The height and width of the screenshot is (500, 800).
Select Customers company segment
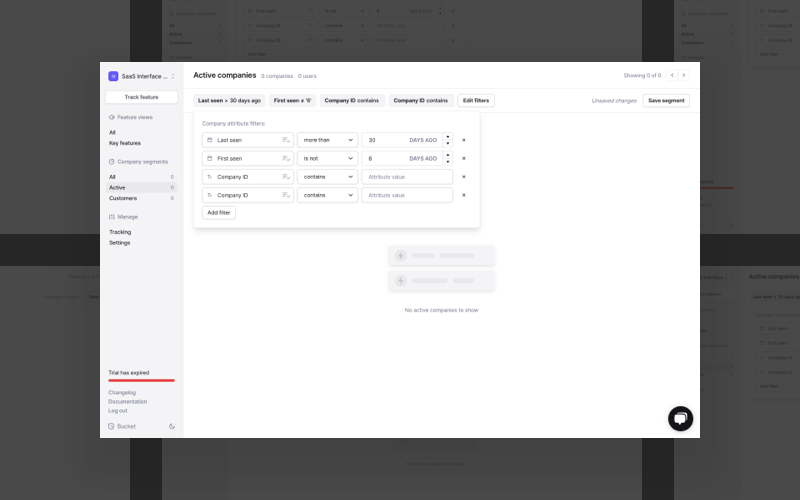123,198
